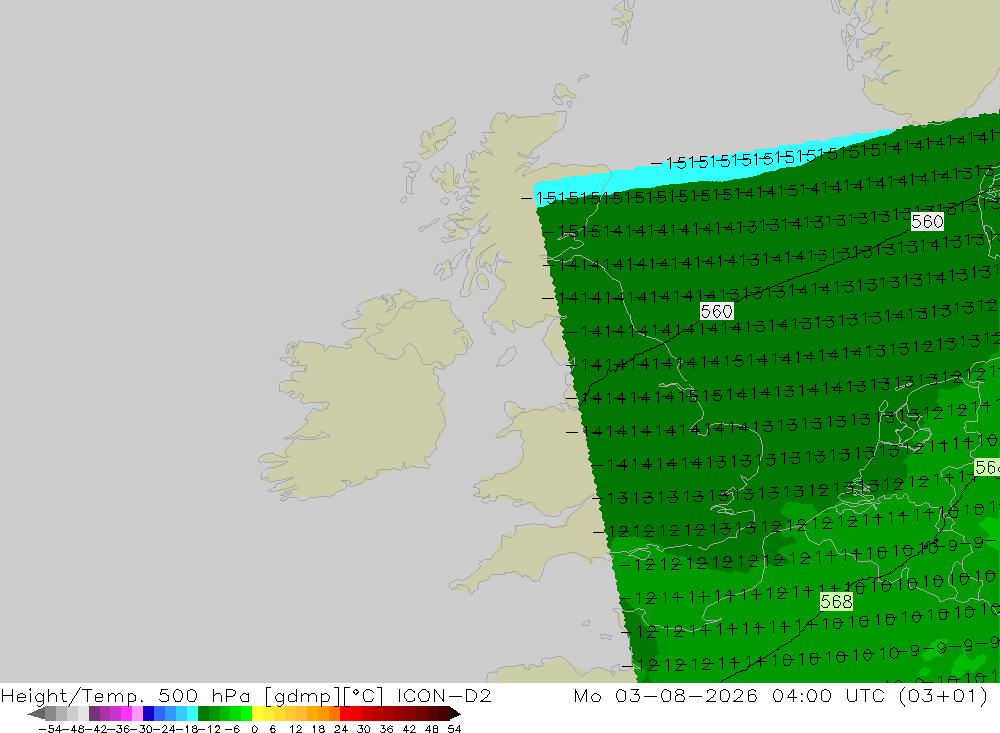Click the '04:00 UTC' time text
1000x733 pixels.
coord(830,696)
